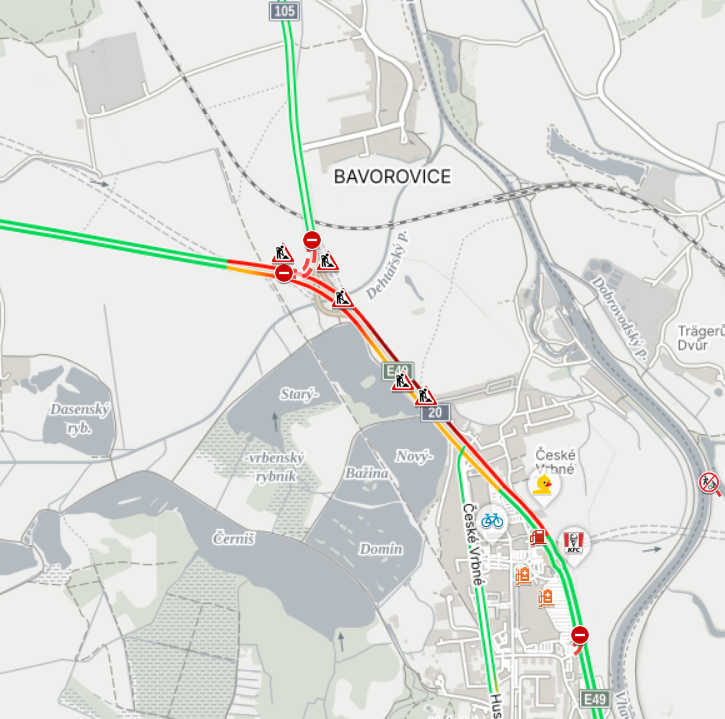This screenshot has width=725, height=719.
Task: Select the E49 shield at bottom right
Action: click(x=595, y=699)
